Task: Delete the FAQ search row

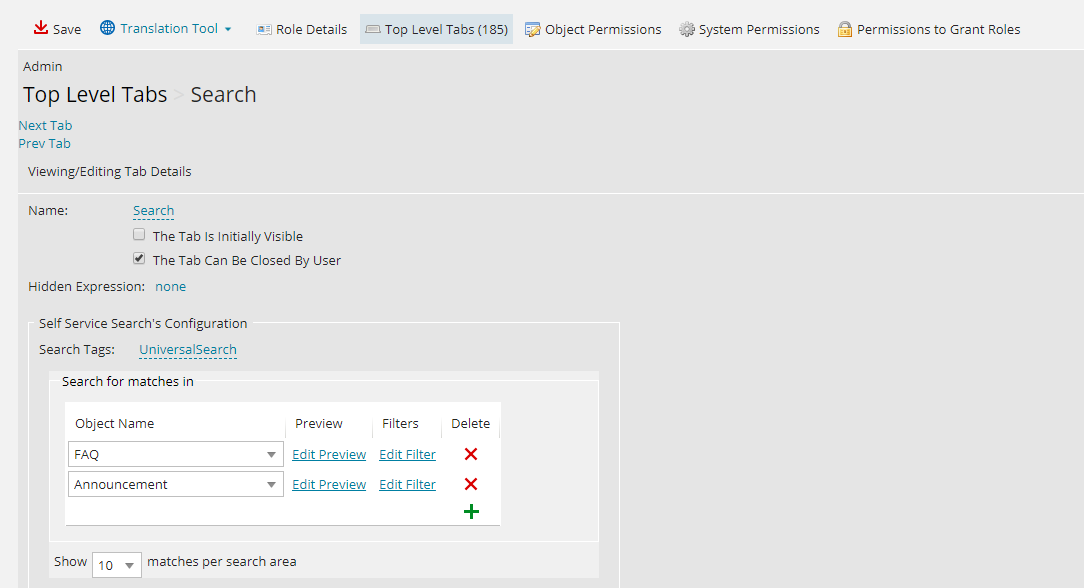Action: [x=470, y=454]
